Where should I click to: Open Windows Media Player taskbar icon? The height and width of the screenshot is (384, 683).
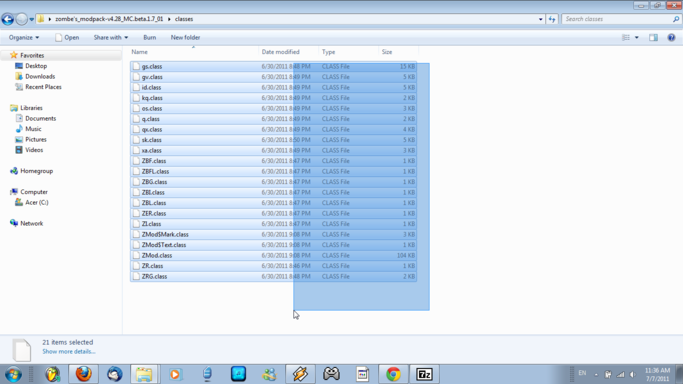(x=175, y=374)
